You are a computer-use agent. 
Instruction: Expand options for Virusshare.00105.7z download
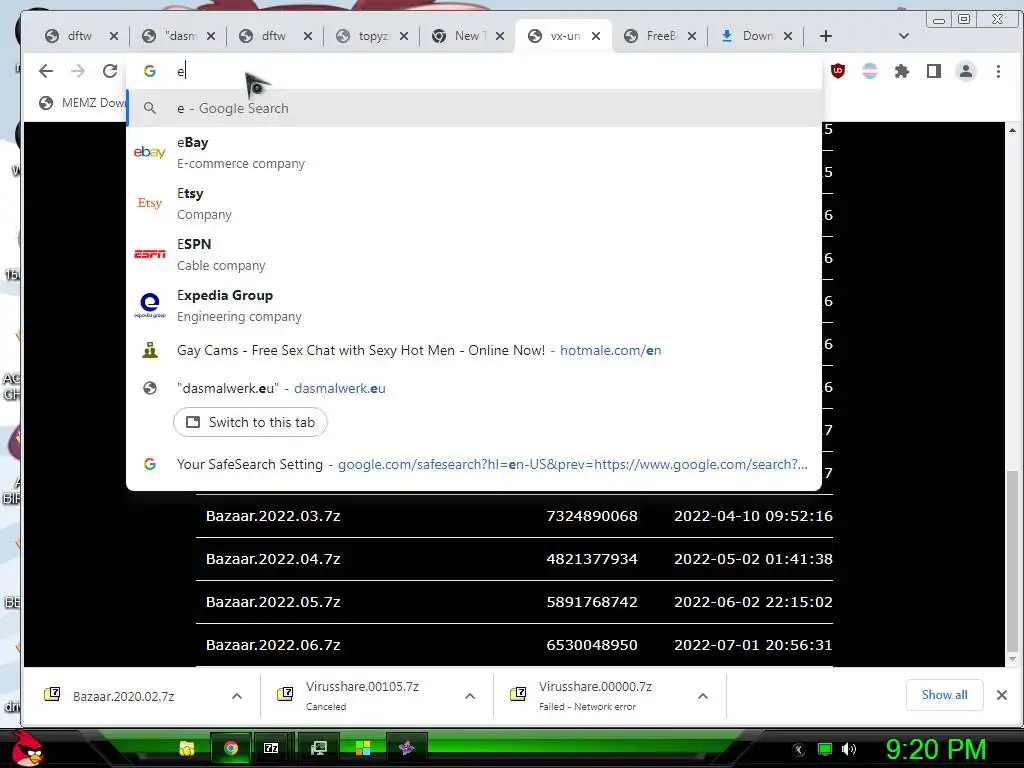tap(470, 696)
